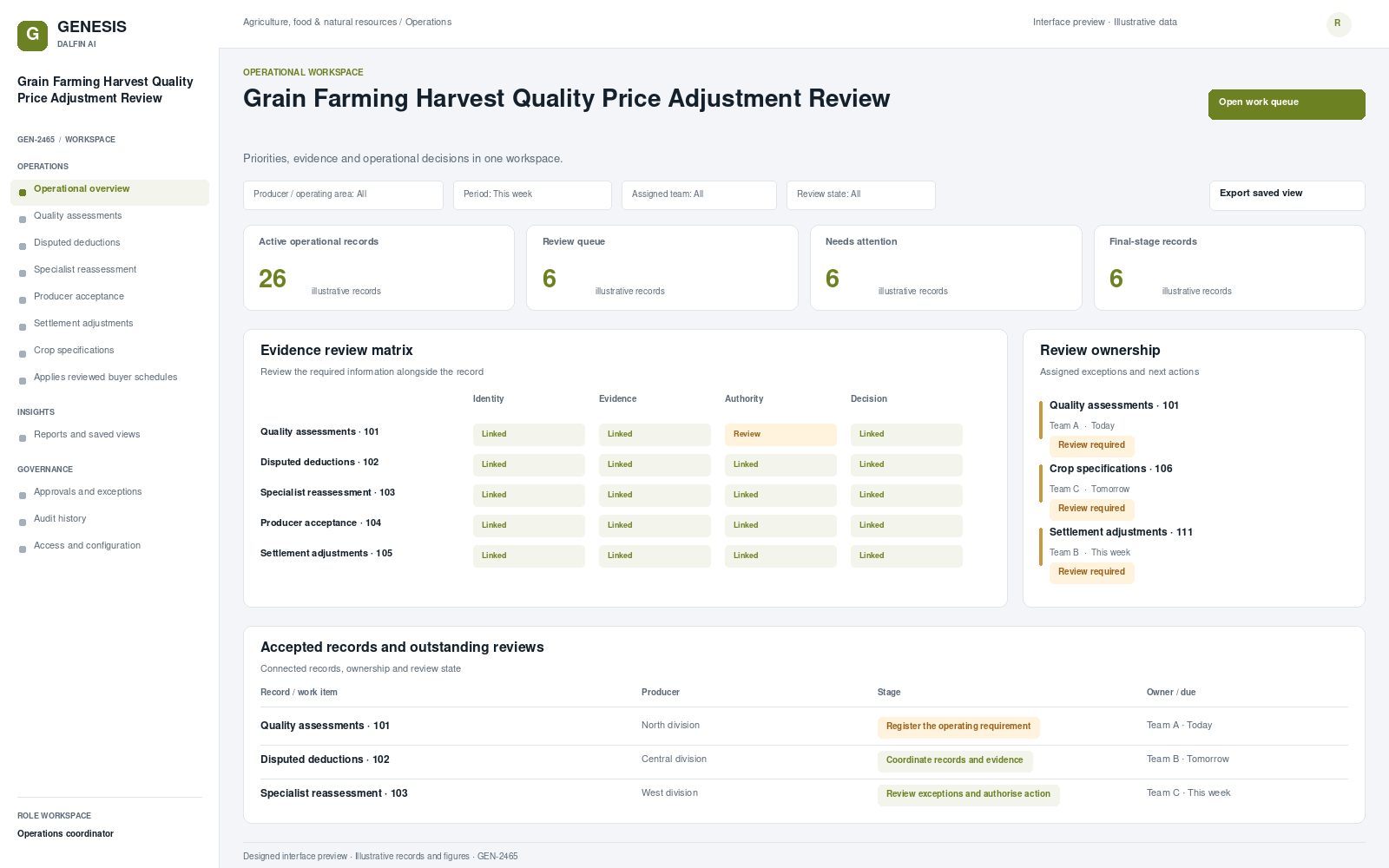Open the Period: This week filter
This screenshot has width=1389, height=868.
[532, 195]
